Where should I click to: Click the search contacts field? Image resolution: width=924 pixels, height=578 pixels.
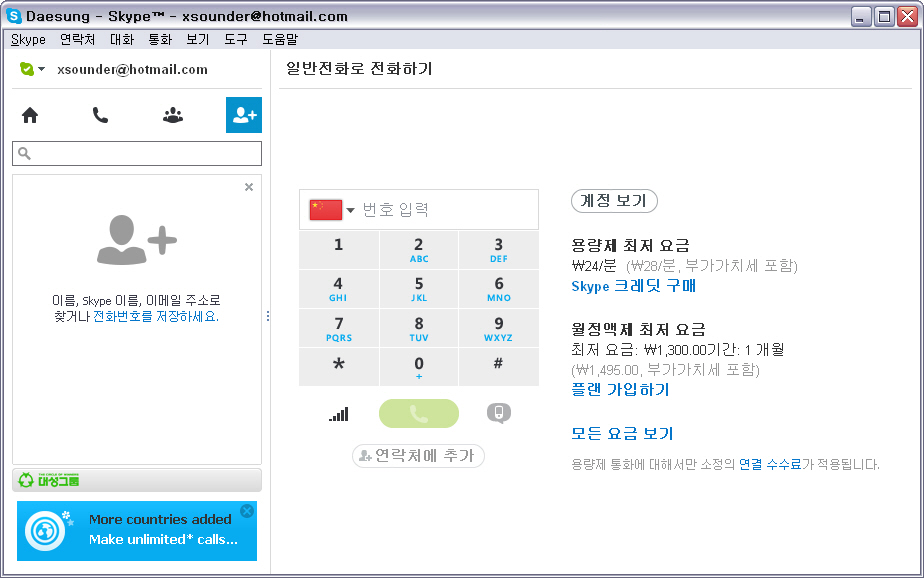137,154
